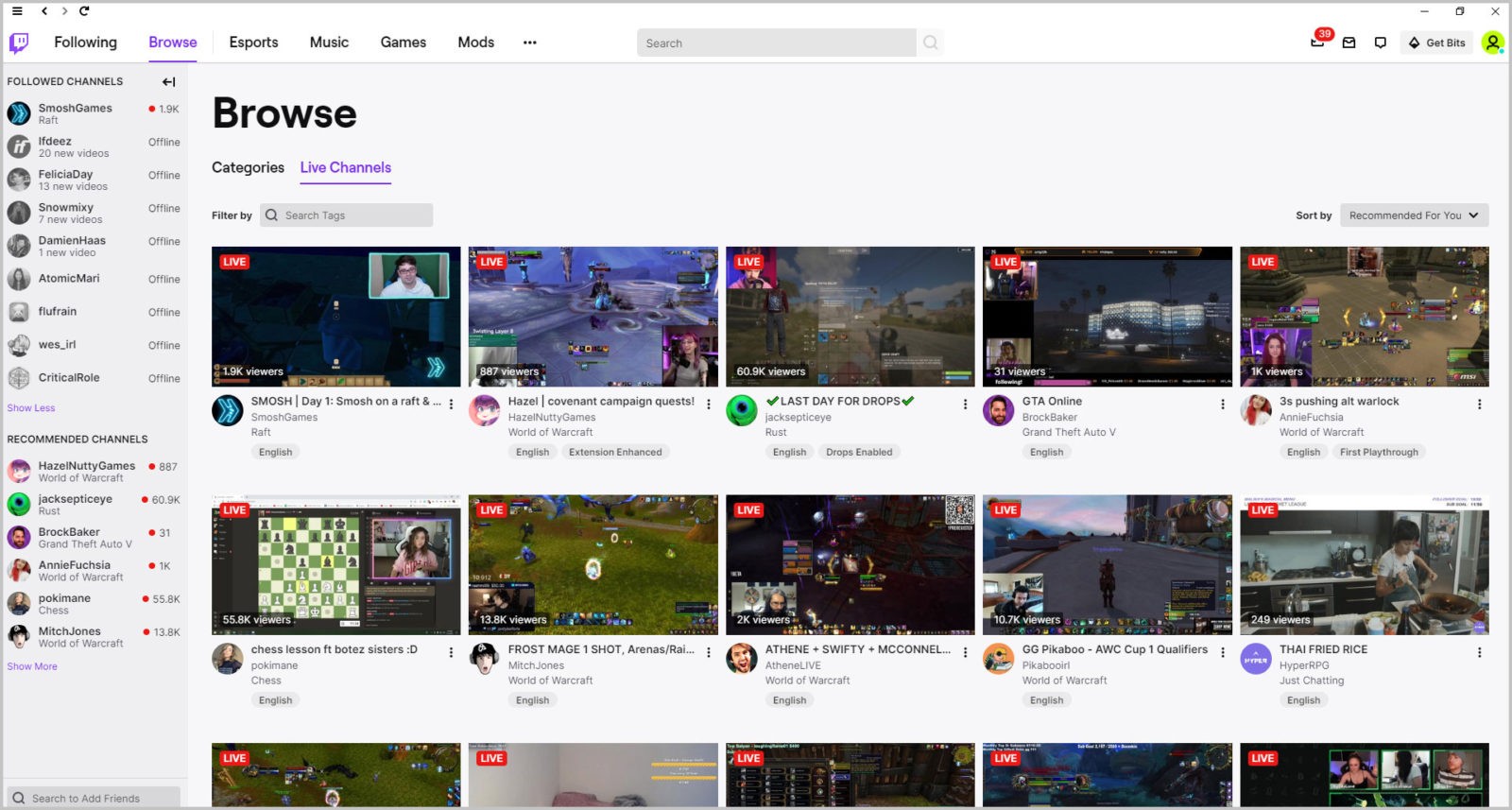Open Just Chatting category link
The height and width of the screenshot is (810, 1512).
tap(1312, 681)
